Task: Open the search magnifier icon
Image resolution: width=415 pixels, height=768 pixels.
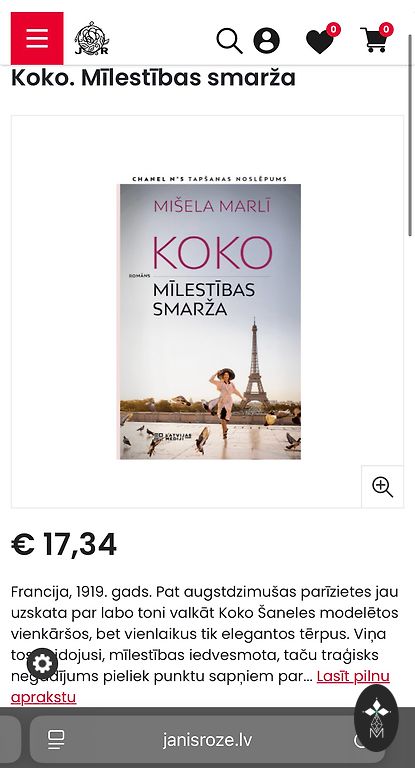Action: point(229,41)
